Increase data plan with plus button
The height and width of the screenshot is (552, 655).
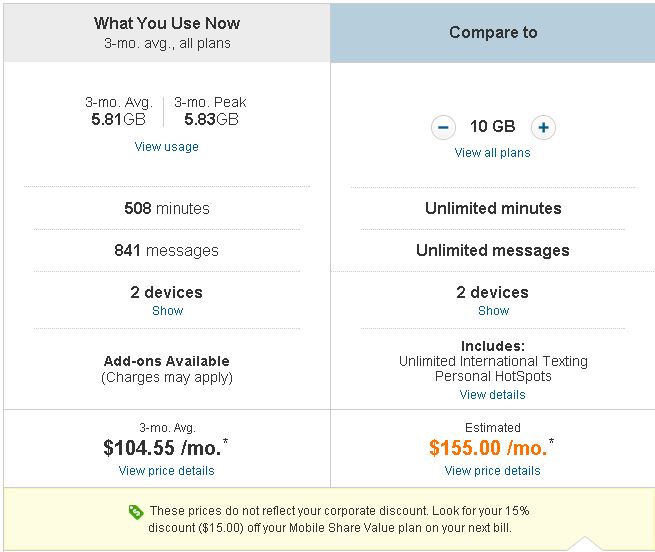(x=543, y=127)
